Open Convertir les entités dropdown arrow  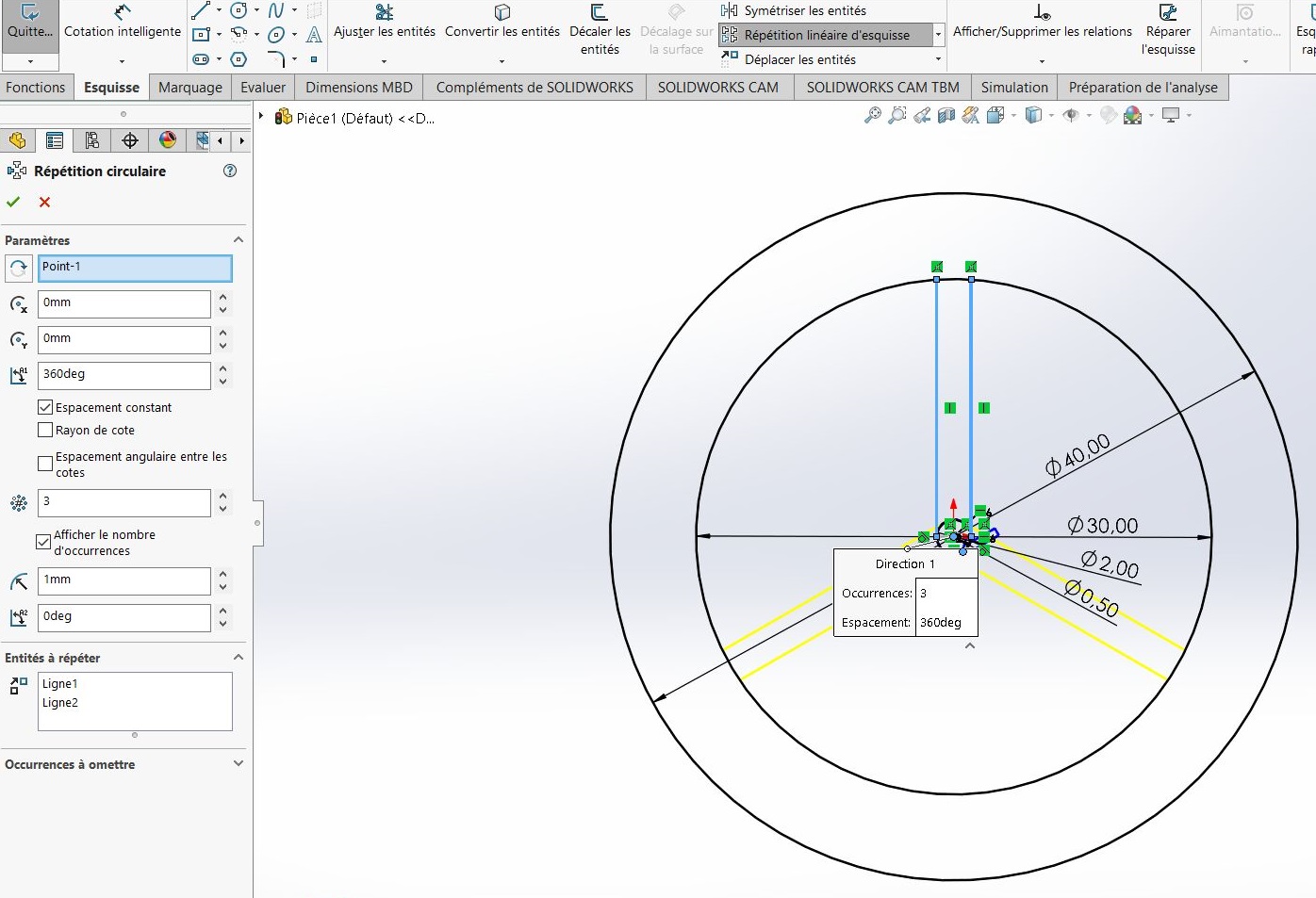pos(502,61)
